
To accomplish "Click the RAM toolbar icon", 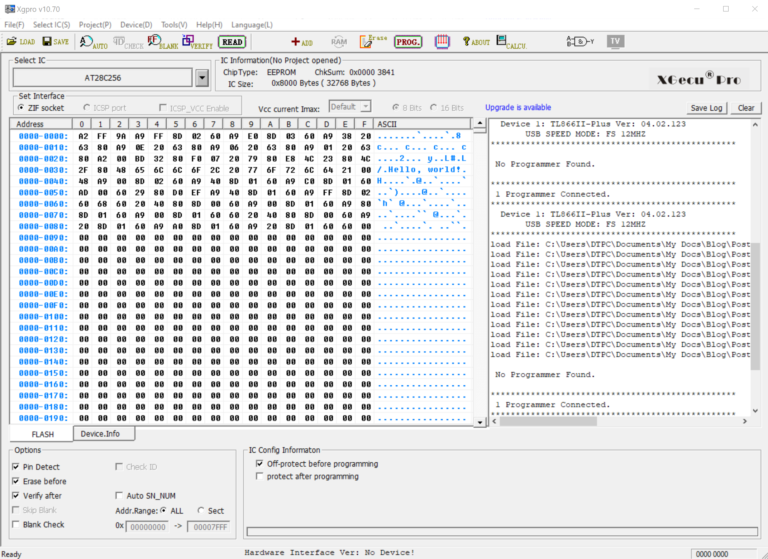I will [338, 42].
